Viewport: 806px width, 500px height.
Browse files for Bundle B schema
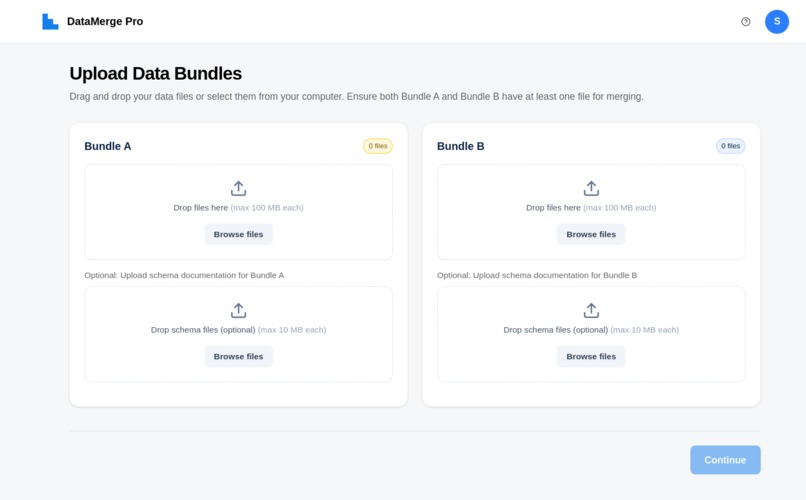[591, 357]
